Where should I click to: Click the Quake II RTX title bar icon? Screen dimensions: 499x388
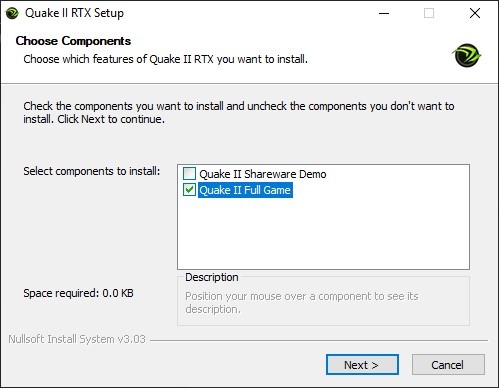point(12,13)
